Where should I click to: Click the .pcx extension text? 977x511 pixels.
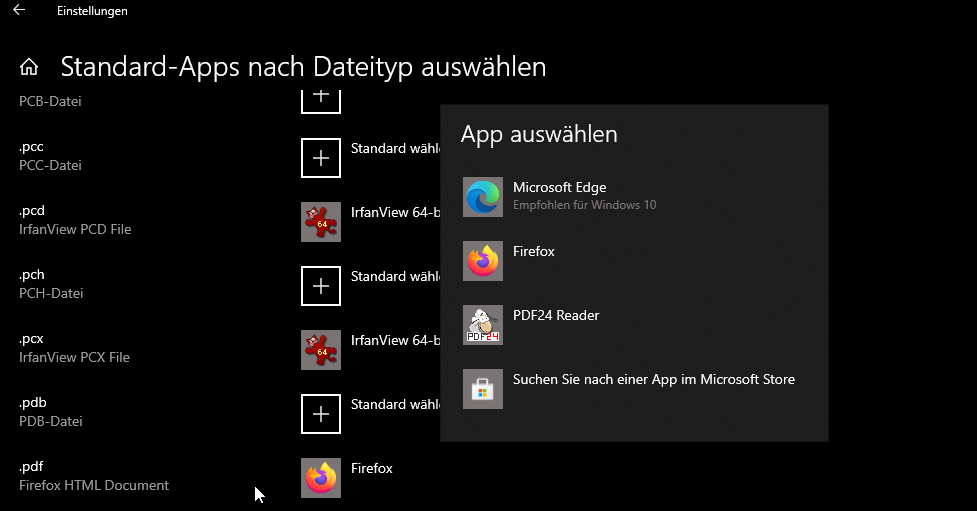pos(31,339)
